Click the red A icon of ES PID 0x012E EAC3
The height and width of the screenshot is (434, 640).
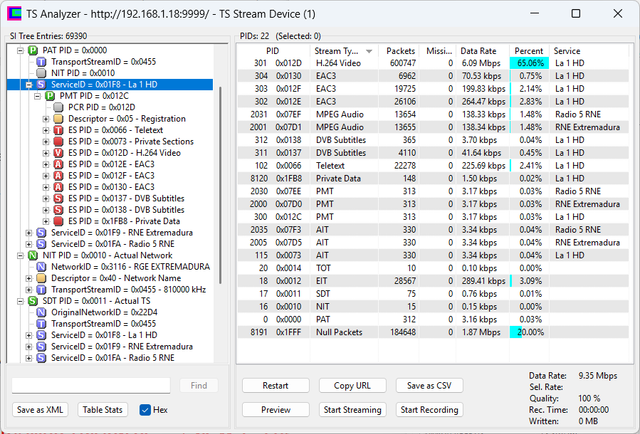58,165
